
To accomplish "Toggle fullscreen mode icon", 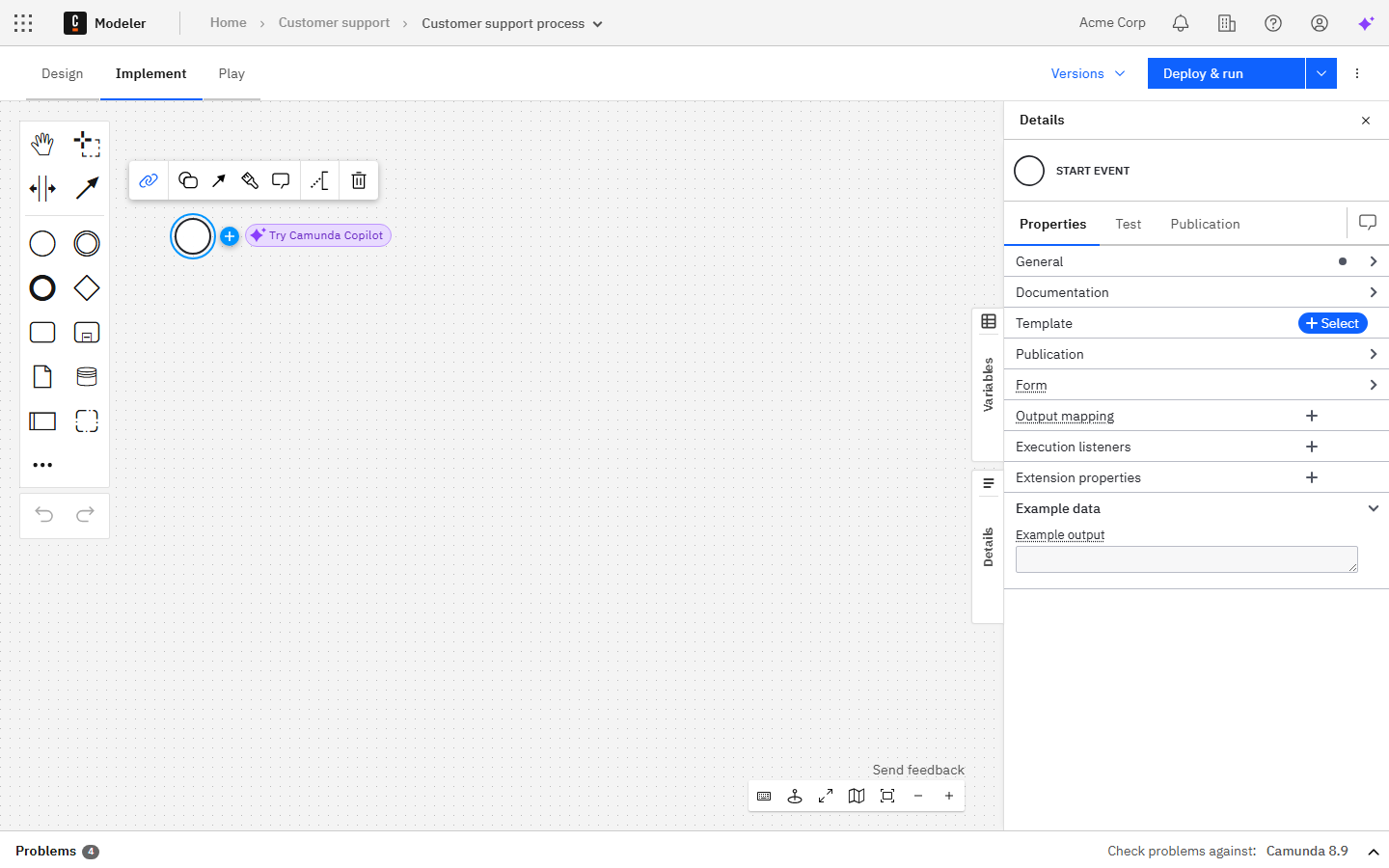I will 826,796.
